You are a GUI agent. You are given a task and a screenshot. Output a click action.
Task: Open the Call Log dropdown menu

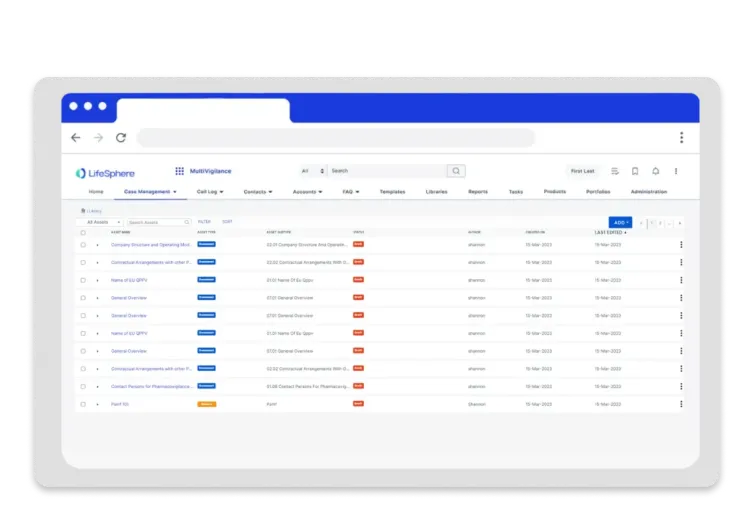[210, 192]
